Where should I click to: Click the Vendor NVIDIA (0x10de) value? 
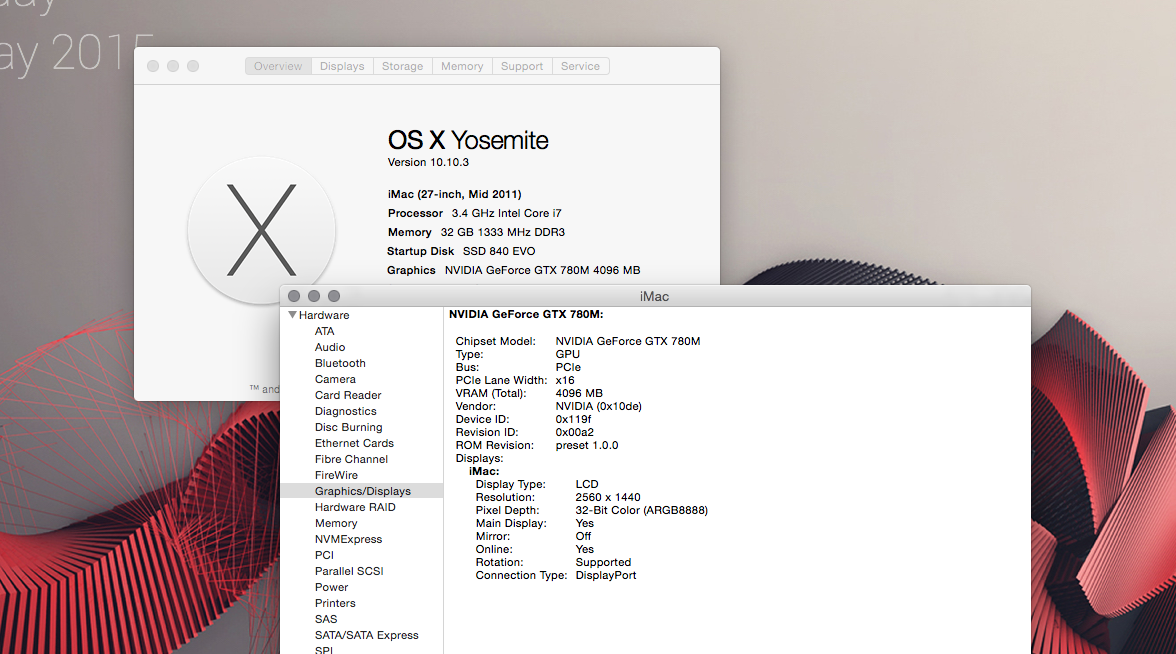(x=598, y=406)
